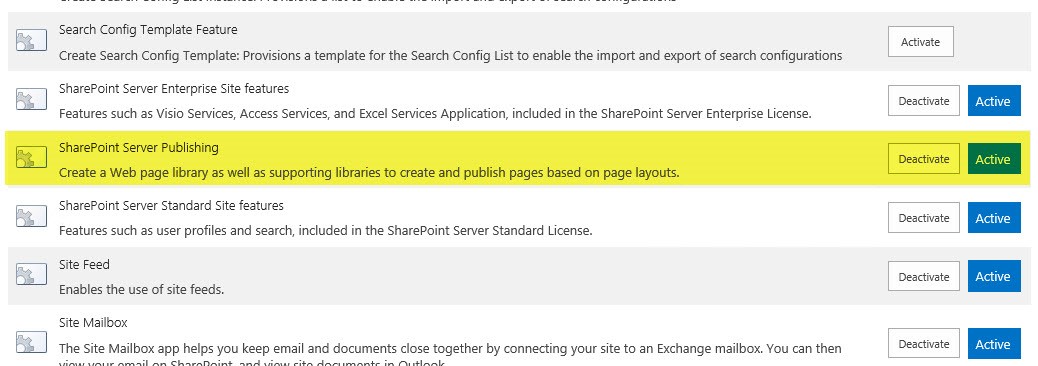Deactivate SharePoint Server Enterprise Site features
The width and height of the screenshot is (1038, 366).
click(923, 101)
